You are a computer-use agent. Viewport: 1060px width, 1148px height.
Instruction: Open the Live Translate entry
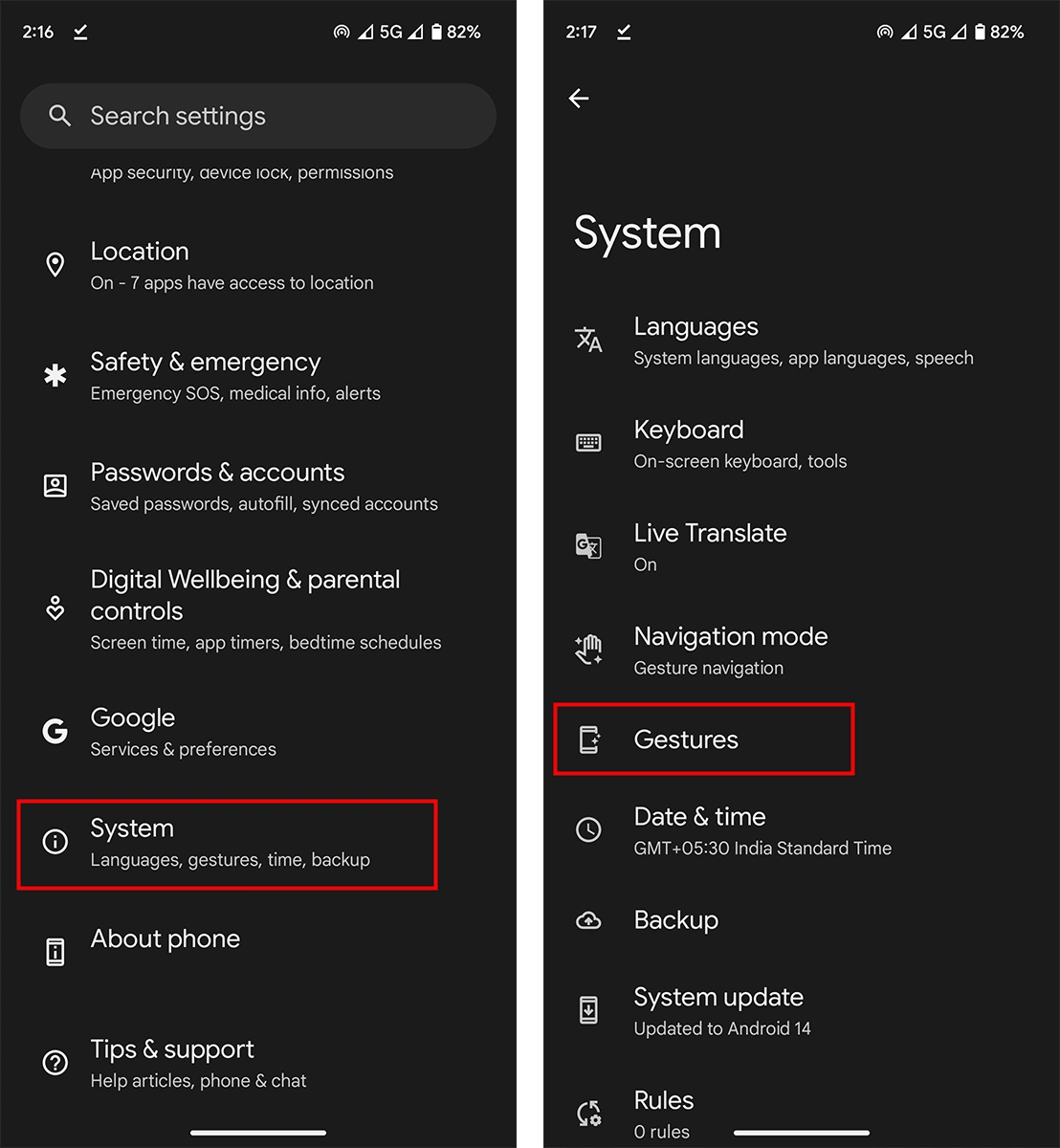coord(802,547)
